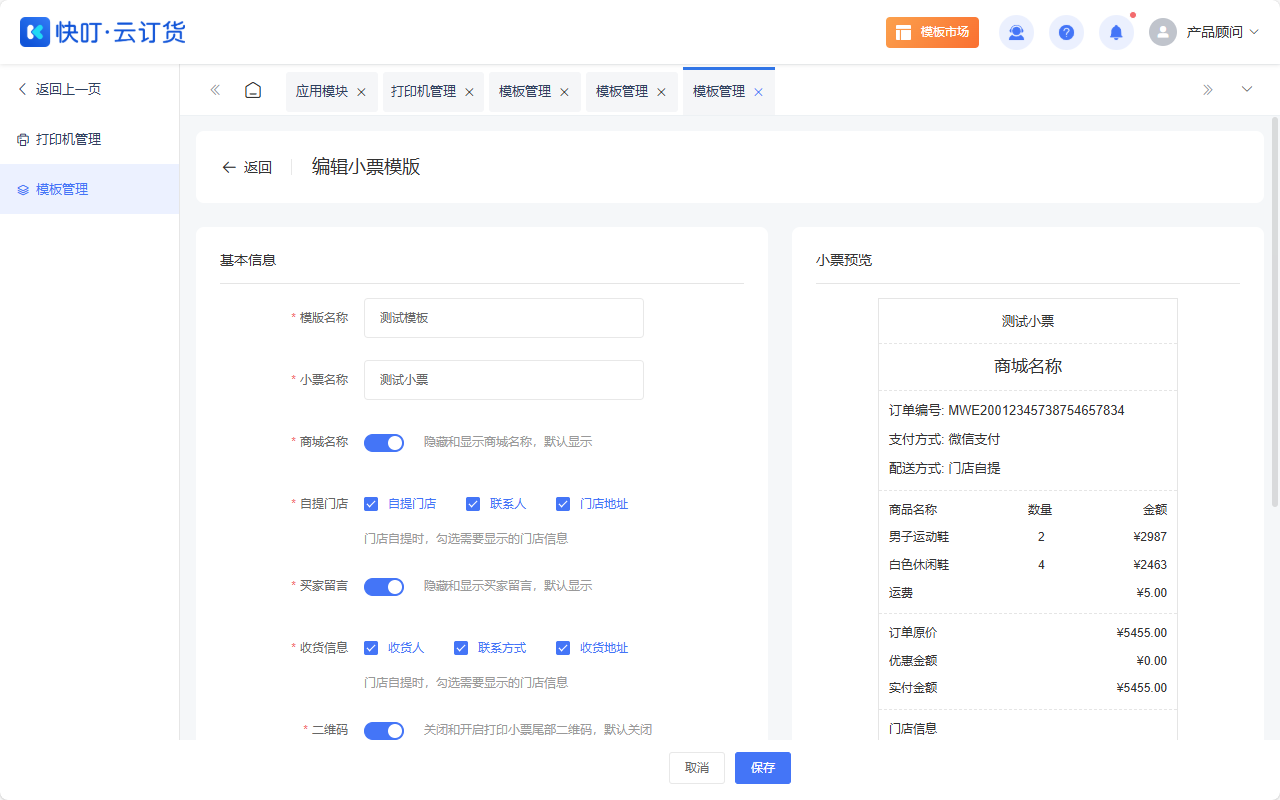Click the 小票名称 input field
Image resolution: width=1280 pixels, height=800 pixels.
[504, 380]
